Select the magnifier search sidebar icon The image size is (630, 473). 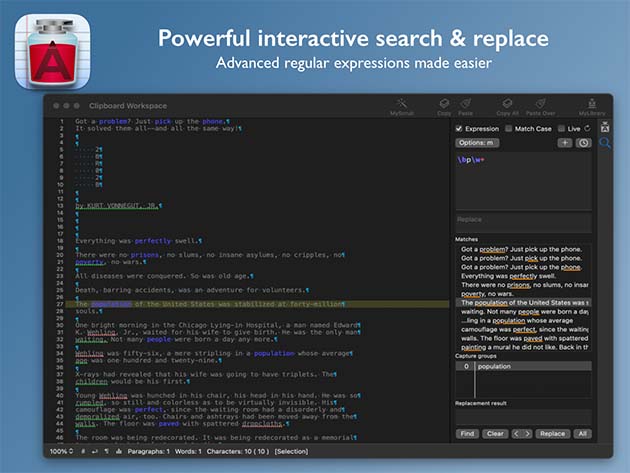[x=605, y=143]
